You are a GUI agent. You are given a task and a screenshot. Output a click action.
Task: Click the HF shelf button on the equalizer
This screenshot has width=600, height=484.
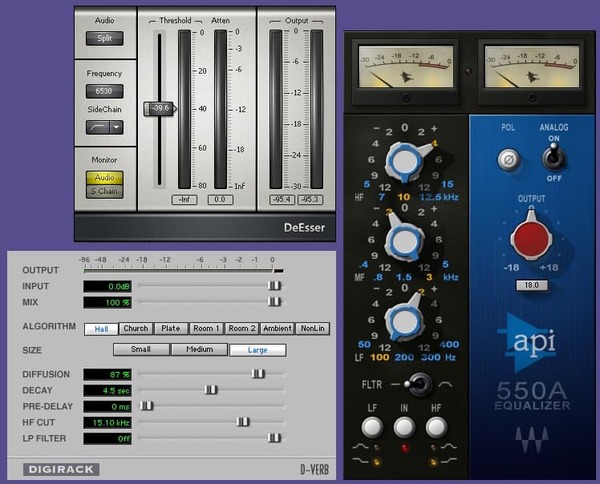pyautogui.click(x=436, y=427)
